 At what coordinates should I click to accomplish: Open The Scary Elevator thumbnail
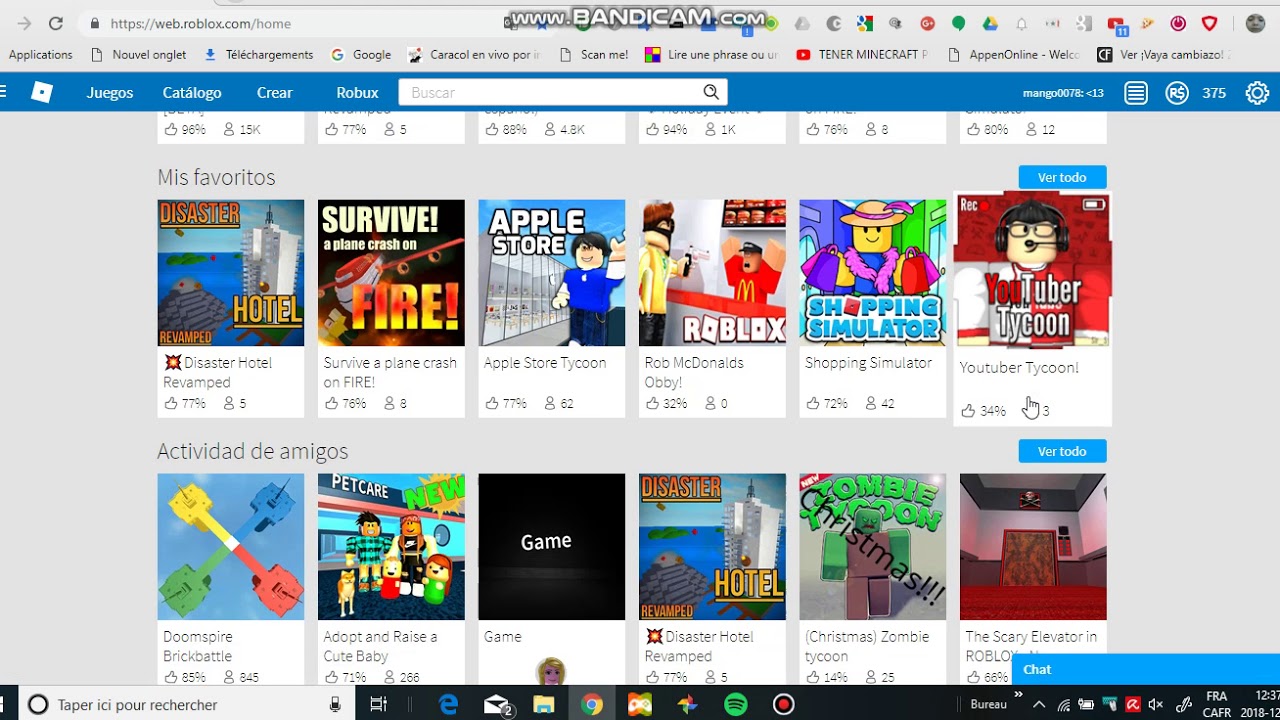point(1033,547)
